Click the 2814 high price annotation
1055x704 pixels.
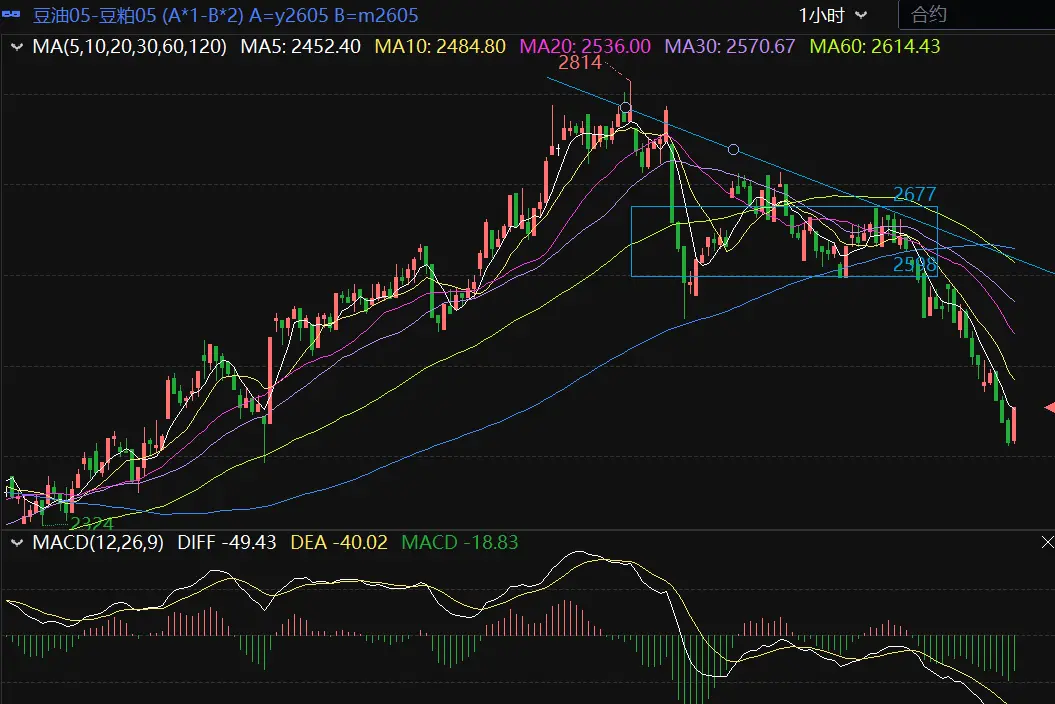[x=579, y=63]
